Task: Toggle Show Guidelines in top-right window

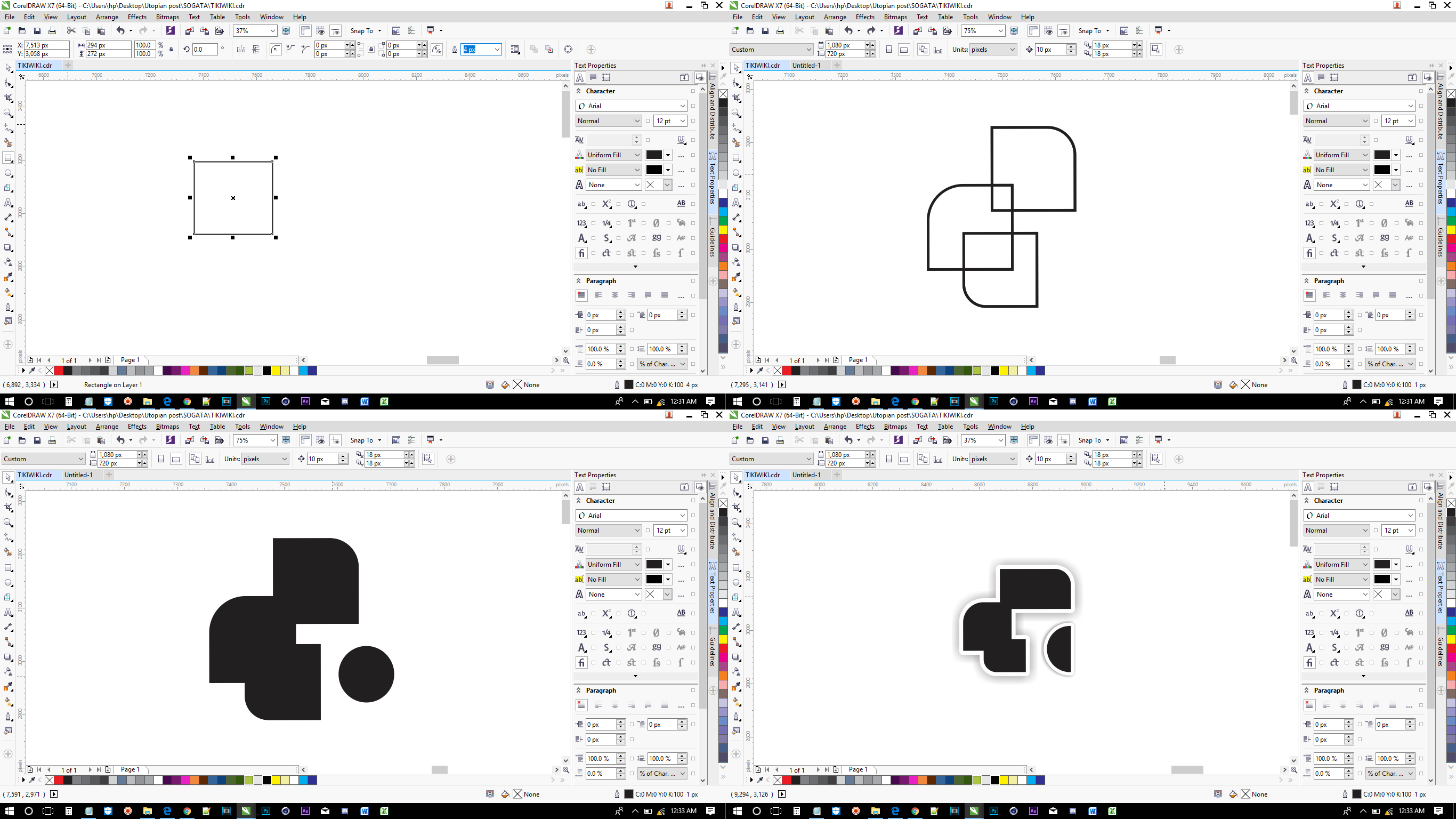Action: coord(1064,30)
